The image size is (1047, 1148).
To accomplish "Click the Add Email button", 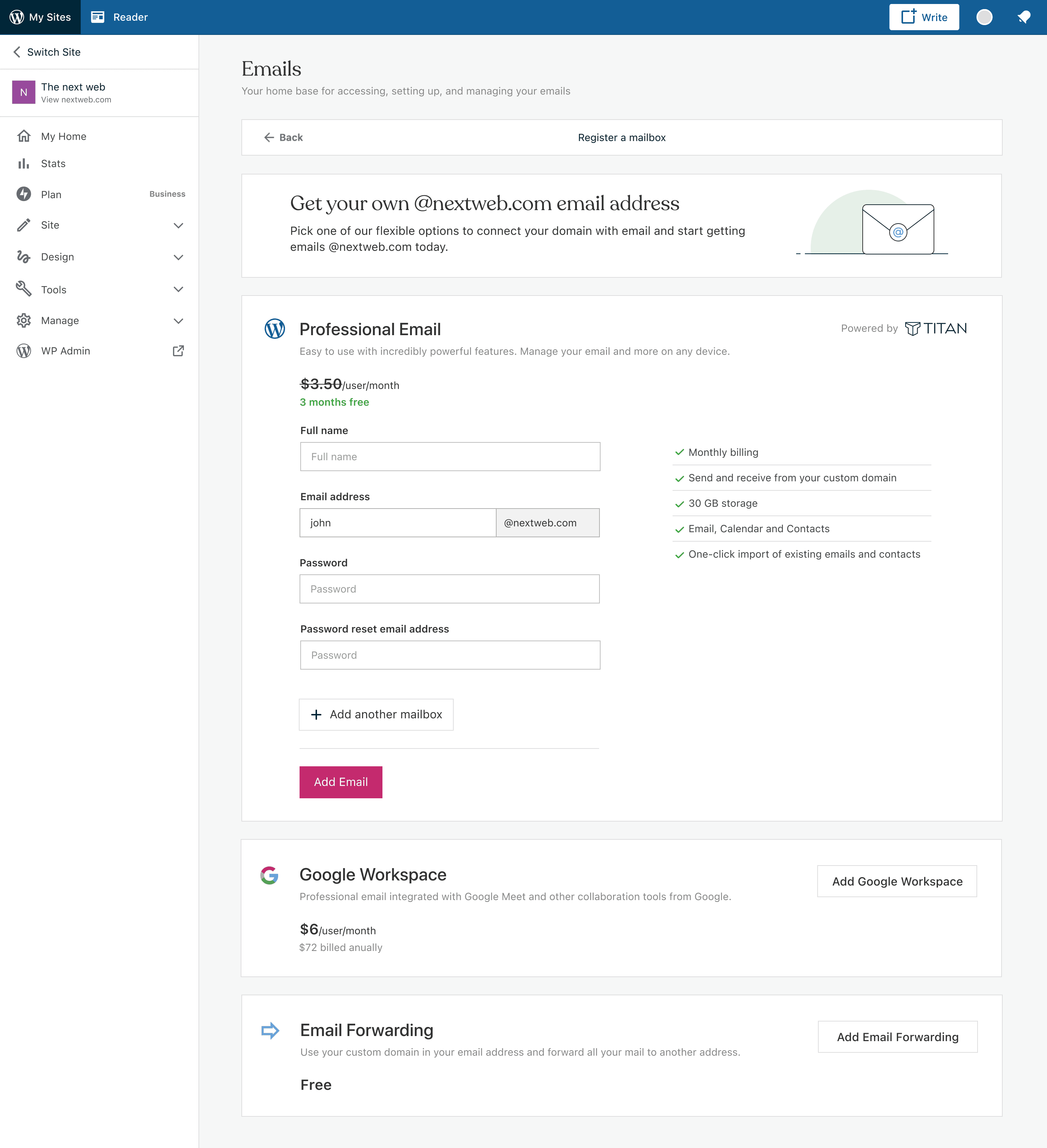I will coord(341,782).
